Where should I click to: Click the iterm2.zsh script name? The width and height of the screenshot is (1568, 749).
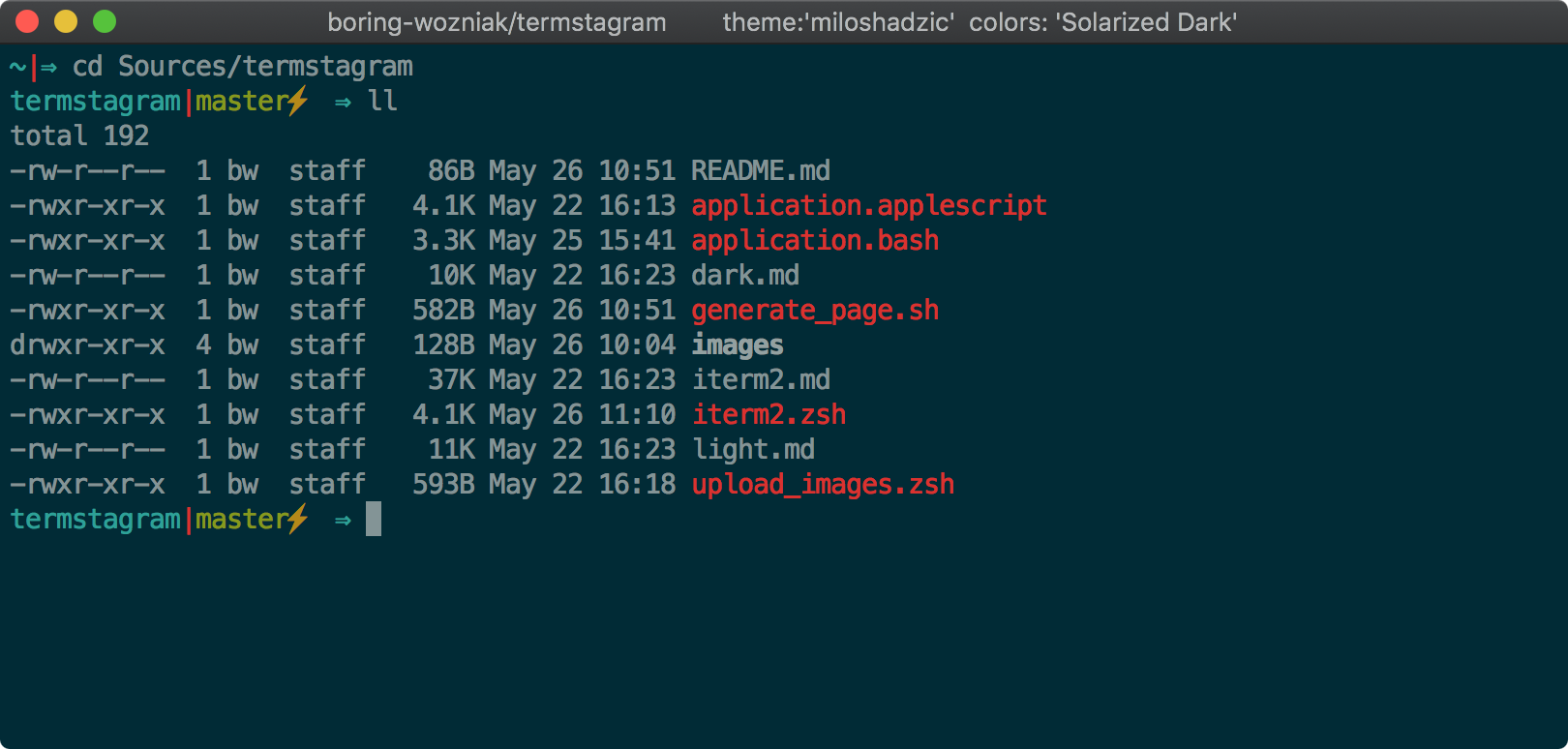click(769, 415)
